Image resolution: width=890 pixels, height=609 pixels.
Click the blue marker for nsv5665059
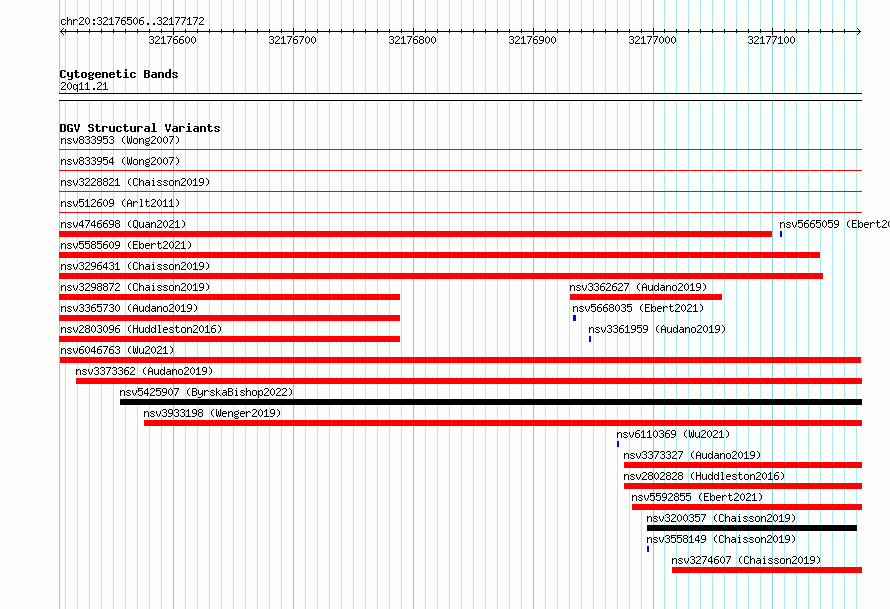(x=781, y=234)
